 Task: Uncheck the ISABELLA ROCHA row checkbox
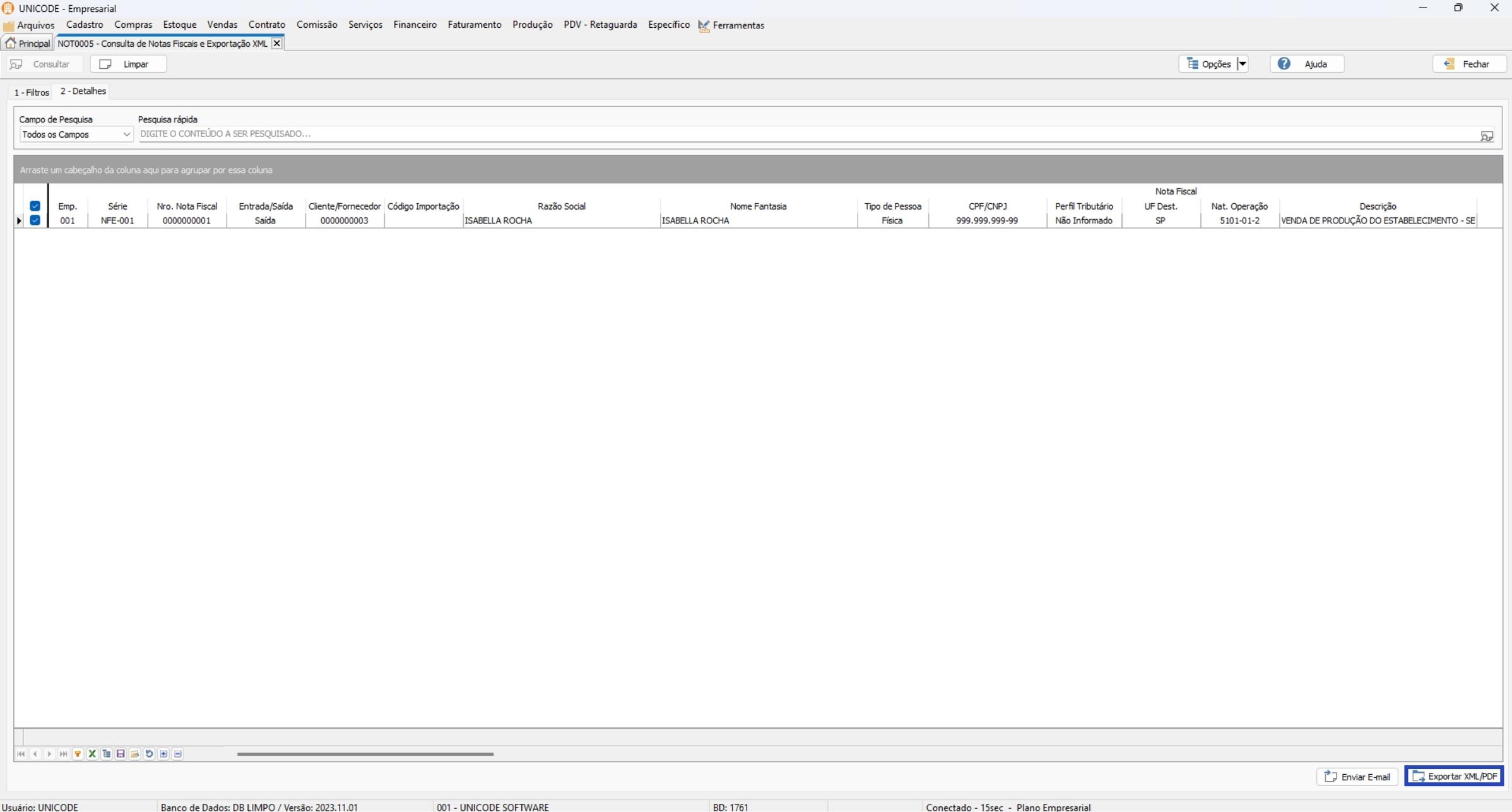click(35, 220)
